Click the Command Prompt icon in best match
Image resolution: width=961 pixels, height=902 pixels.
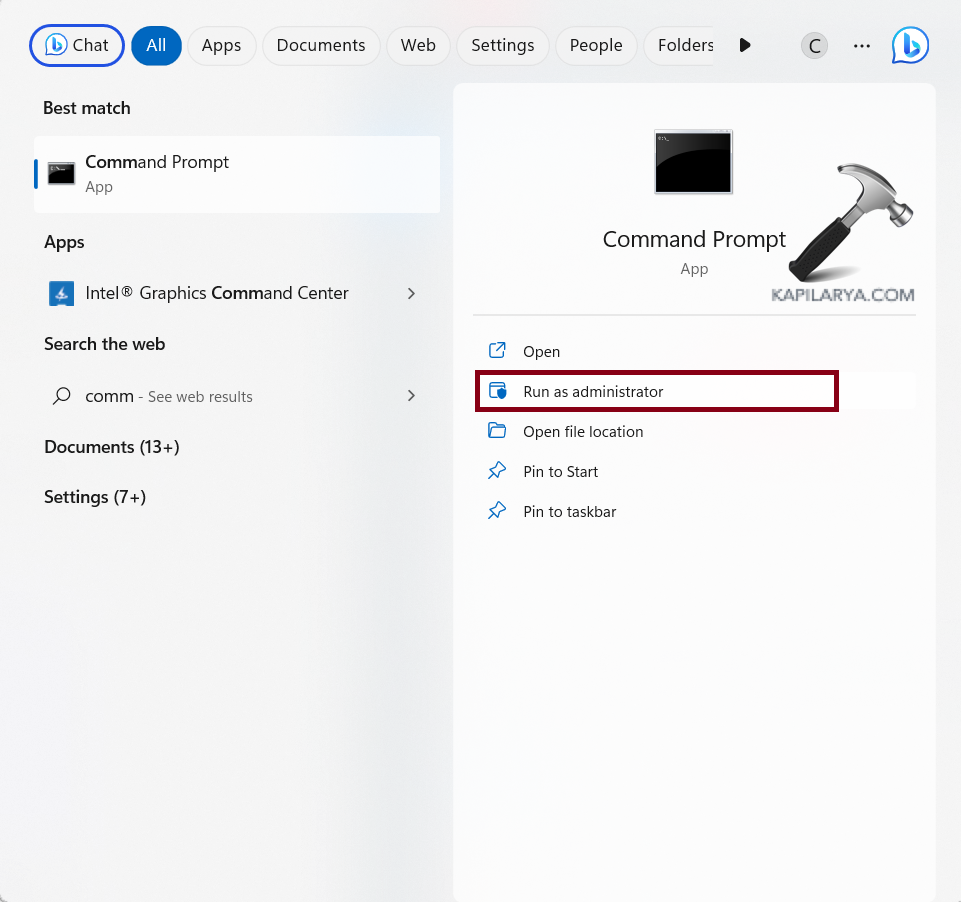[x=61, y=174]
